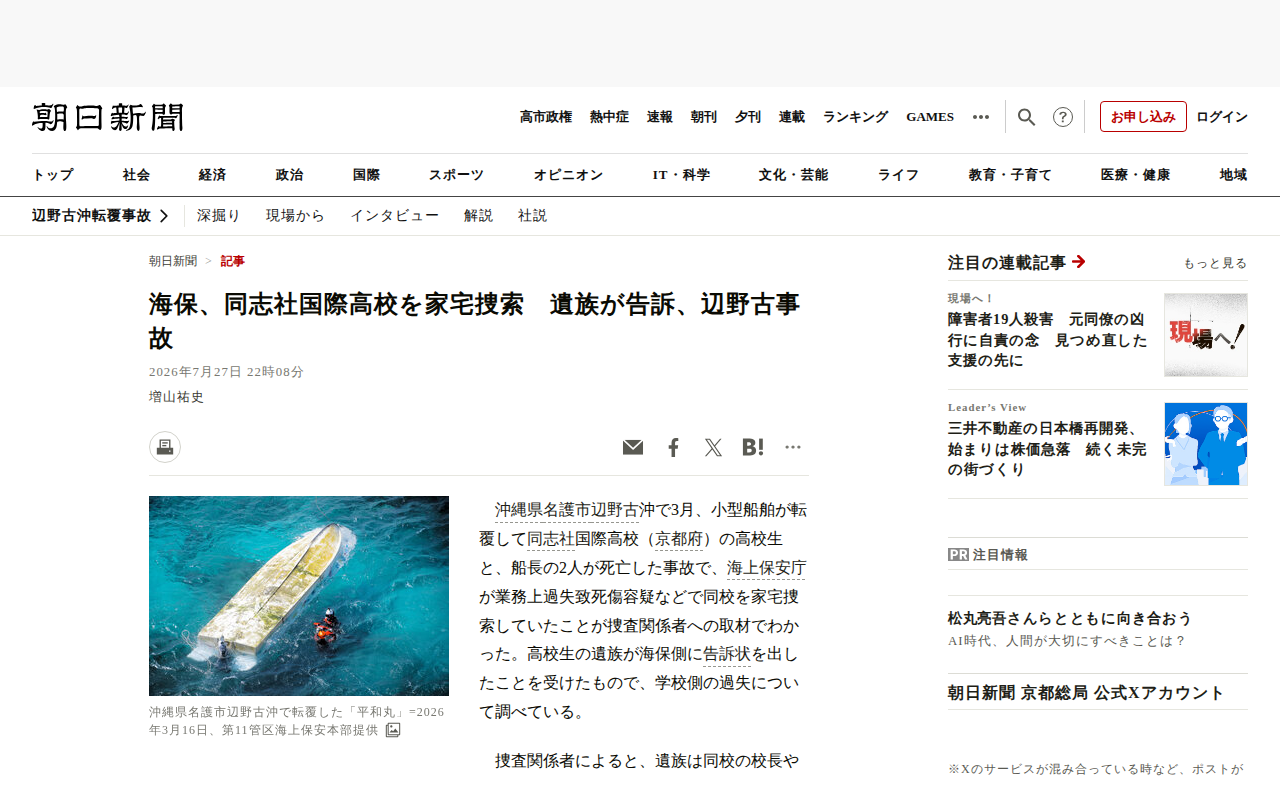Open 松丸亮吾さんらとともに向き合おう promo
Screen dimensions: 1280x800
click(x=1070, y=619)
